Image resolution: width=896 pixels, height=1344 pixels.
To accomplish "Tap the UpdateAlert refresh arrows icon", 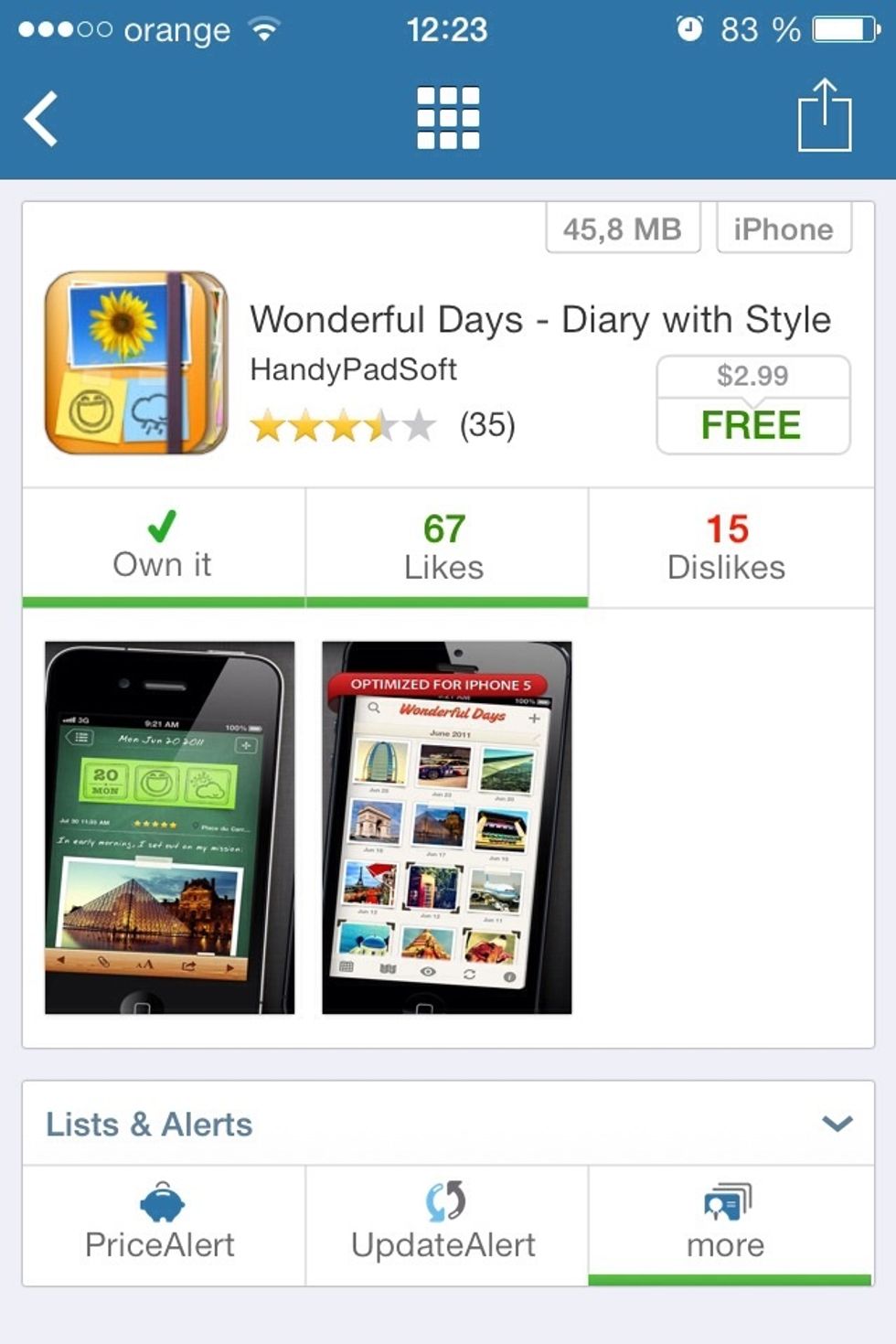I will [x=445, y=1201].
